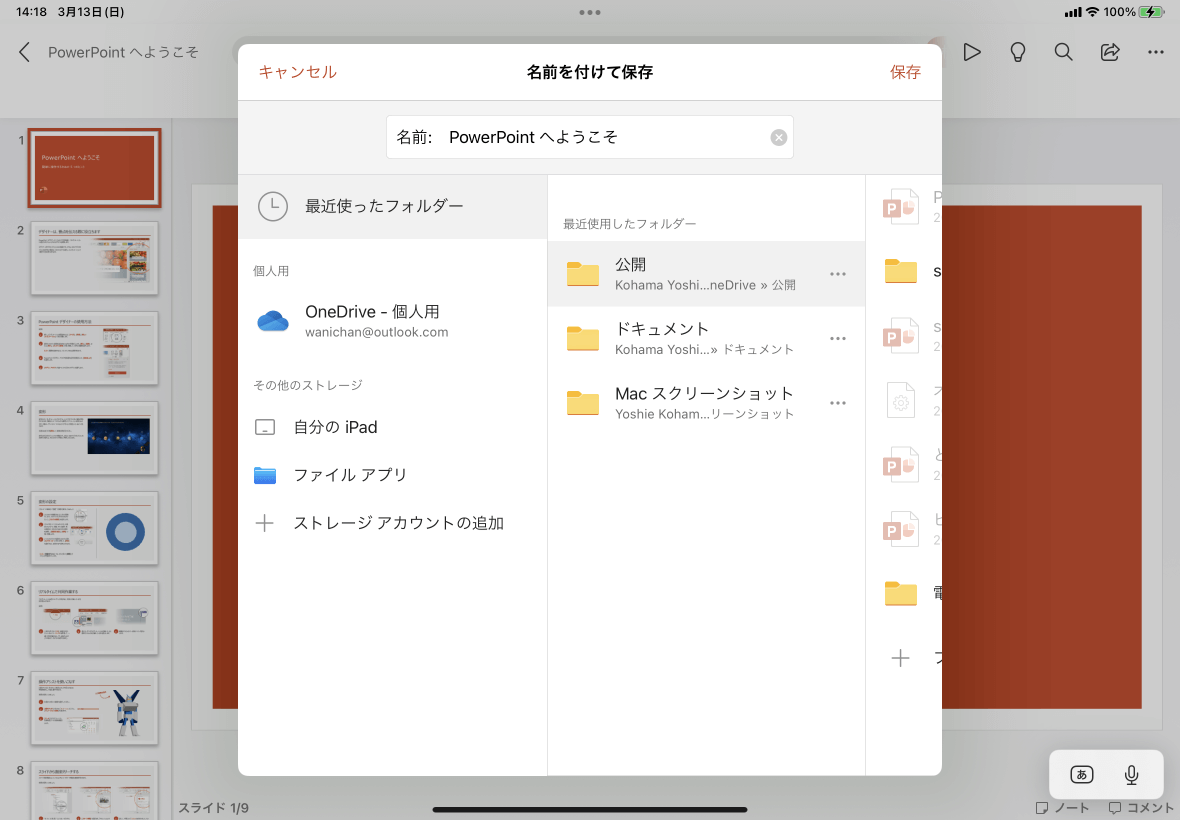Open the share icon in toolbar
Image resolution: width=1180 pixels, height=820 pixels.
coord(1110,52)
